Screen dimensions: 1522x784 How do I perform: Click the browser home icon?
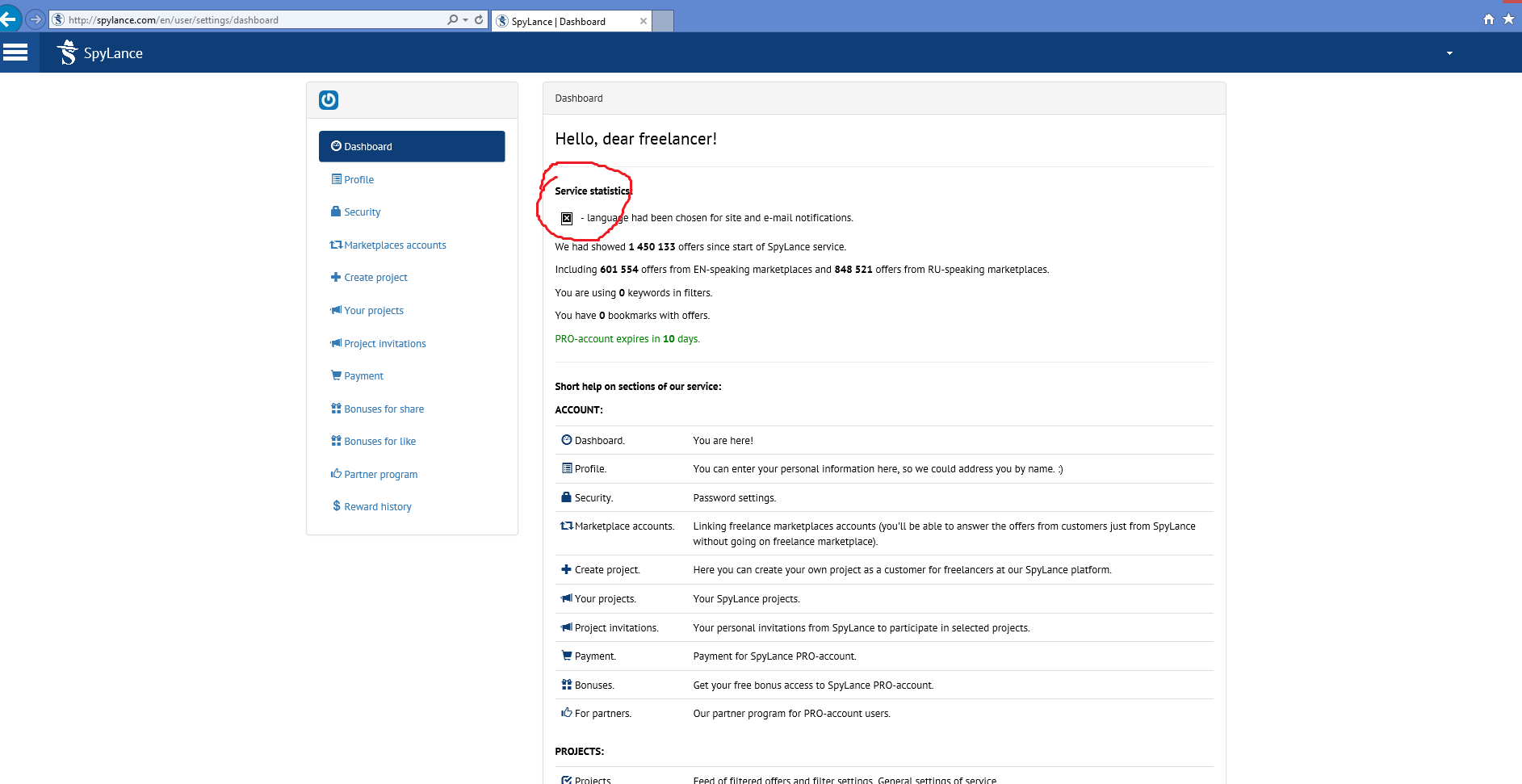tap(1488, 19)
